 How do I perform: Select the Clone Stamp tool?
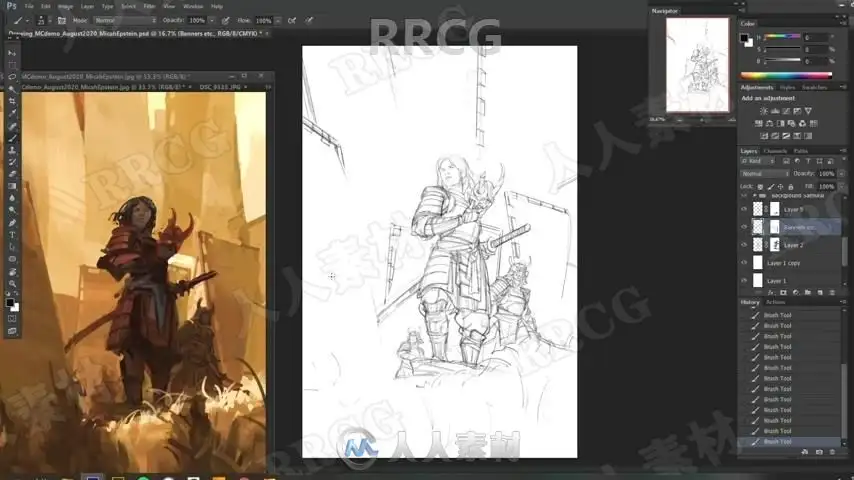(x=12, y=150)
